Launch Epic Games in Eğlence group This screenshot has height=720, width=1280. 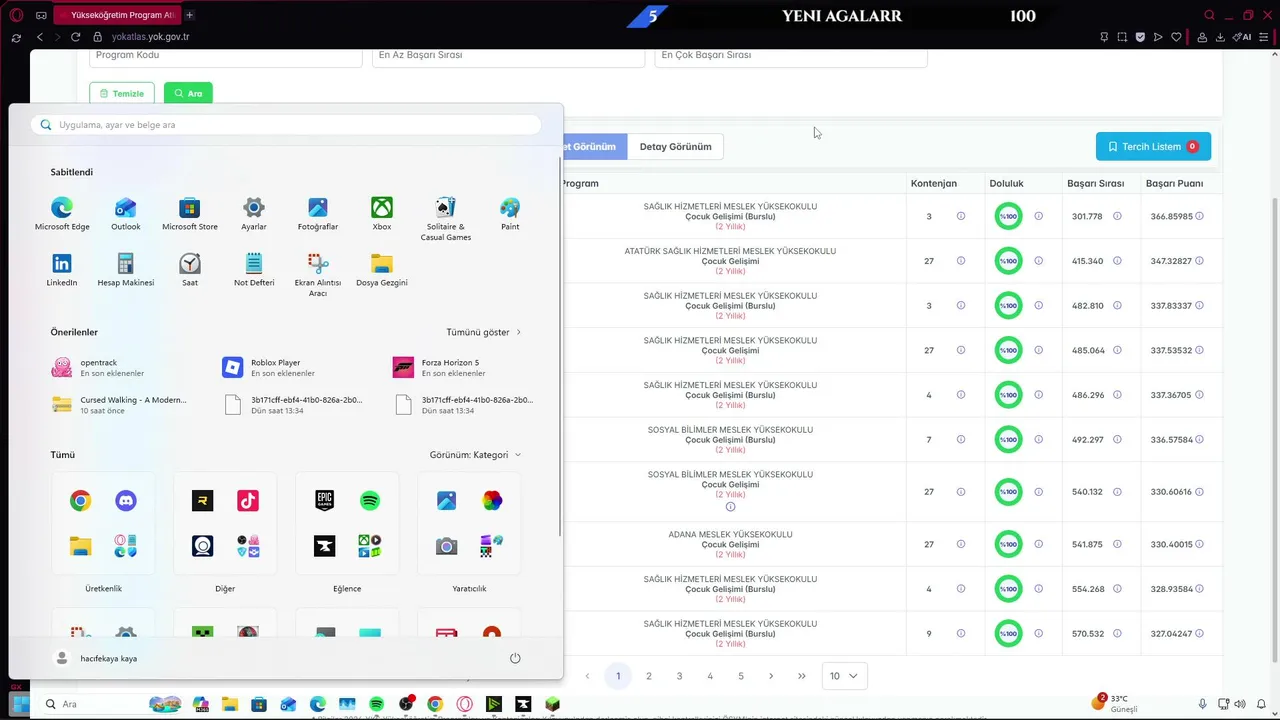click(x=324, y=501)
